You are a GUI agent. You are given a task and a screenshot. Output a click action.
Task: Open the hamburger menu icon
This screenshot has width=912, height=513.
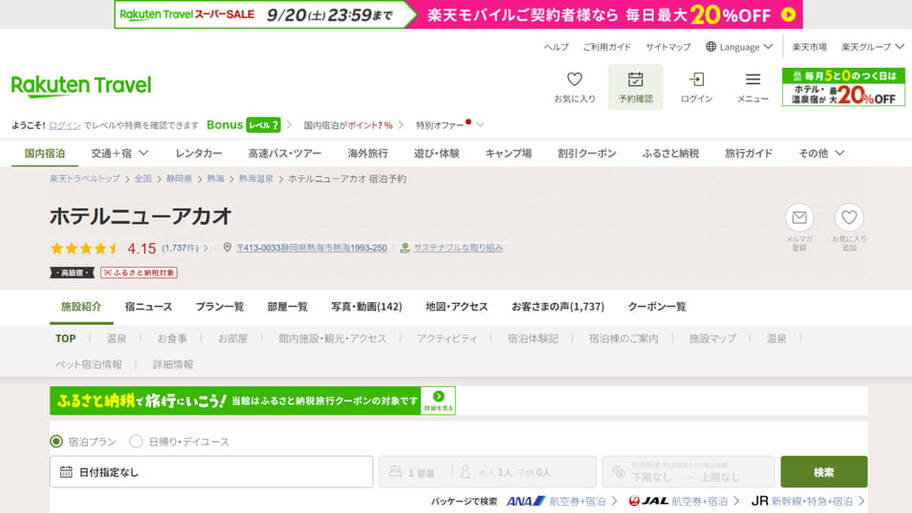753,79
